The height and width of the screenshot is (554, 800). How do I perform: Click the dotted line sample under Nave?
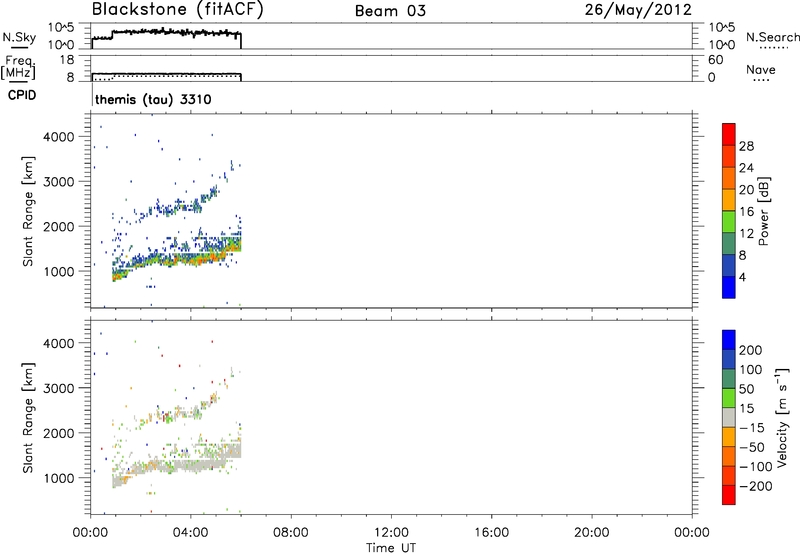pyautogui.click(x=762, y=80)
